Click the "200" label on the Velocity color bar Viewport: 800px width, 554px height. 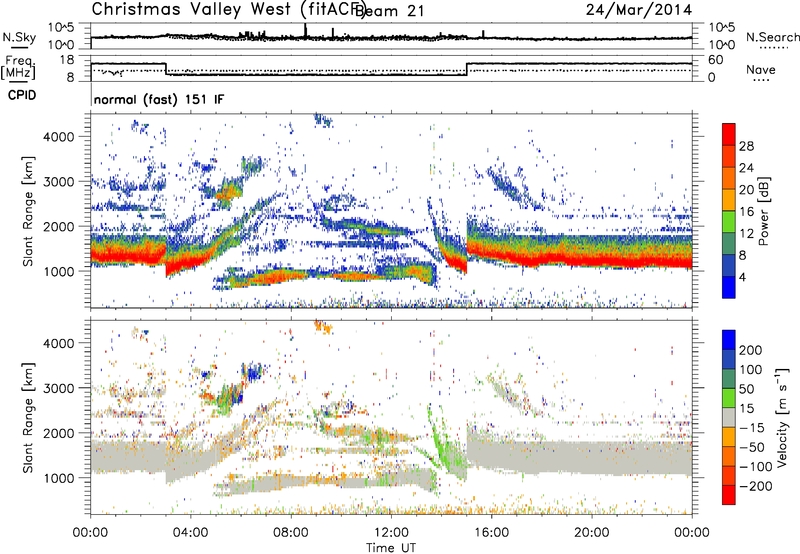(x=751, y=350)
